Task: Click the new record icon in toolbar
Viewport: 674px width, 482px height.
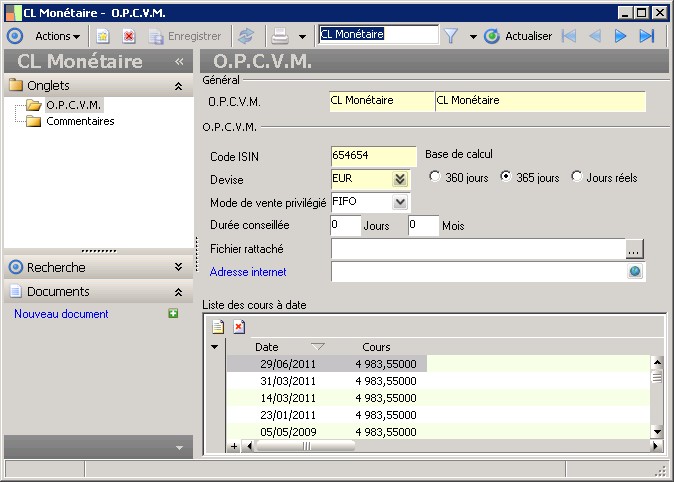Action: [102, 36]
